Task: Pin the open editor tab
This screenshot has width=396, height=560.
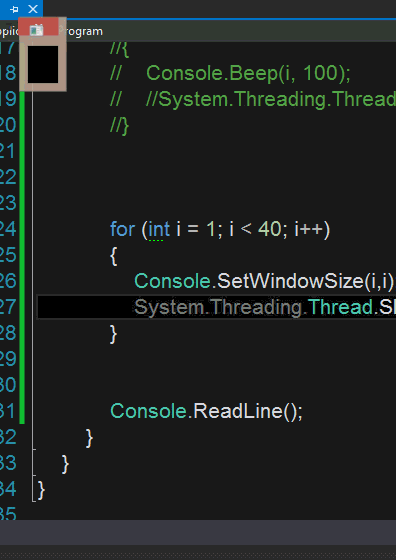Action: click(x=14, y=9)
